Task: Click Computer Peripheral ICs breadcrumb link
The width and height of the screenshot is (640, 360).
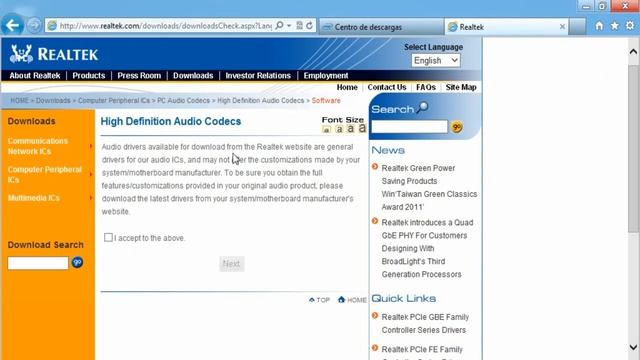Action: tap(114, 100)
